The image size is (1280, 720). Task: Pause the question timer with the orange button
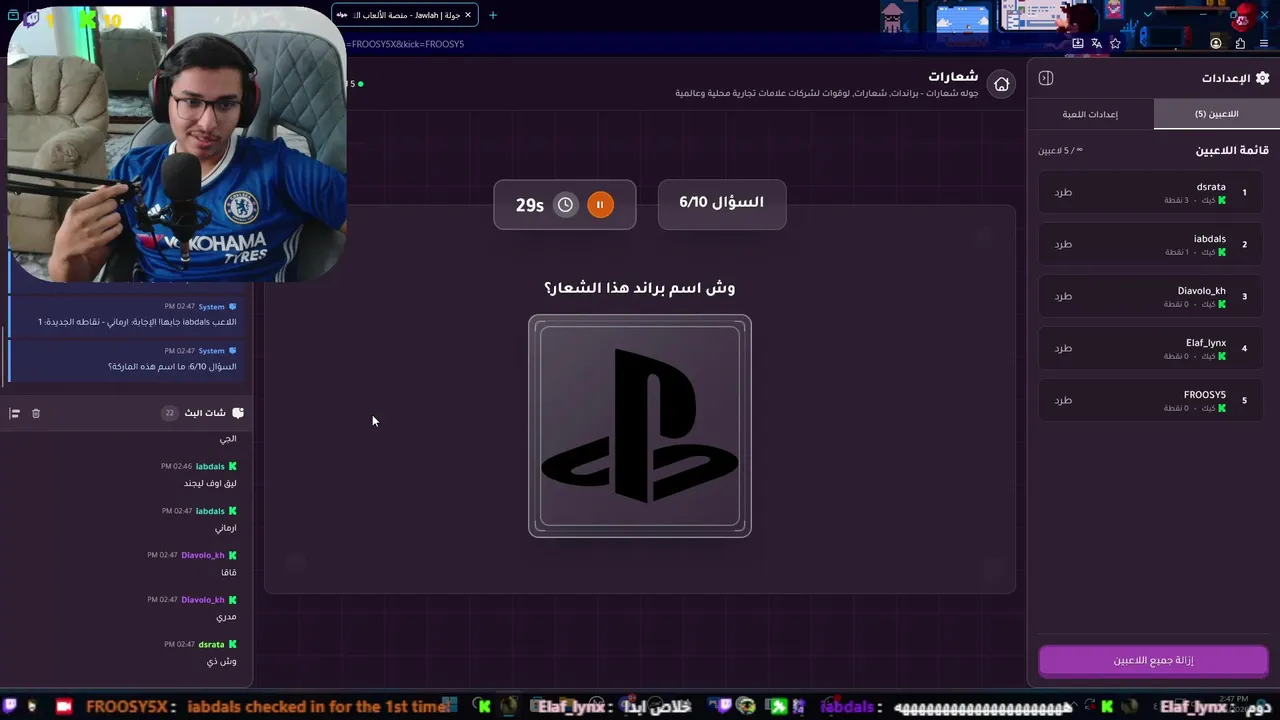click(600, 205)
